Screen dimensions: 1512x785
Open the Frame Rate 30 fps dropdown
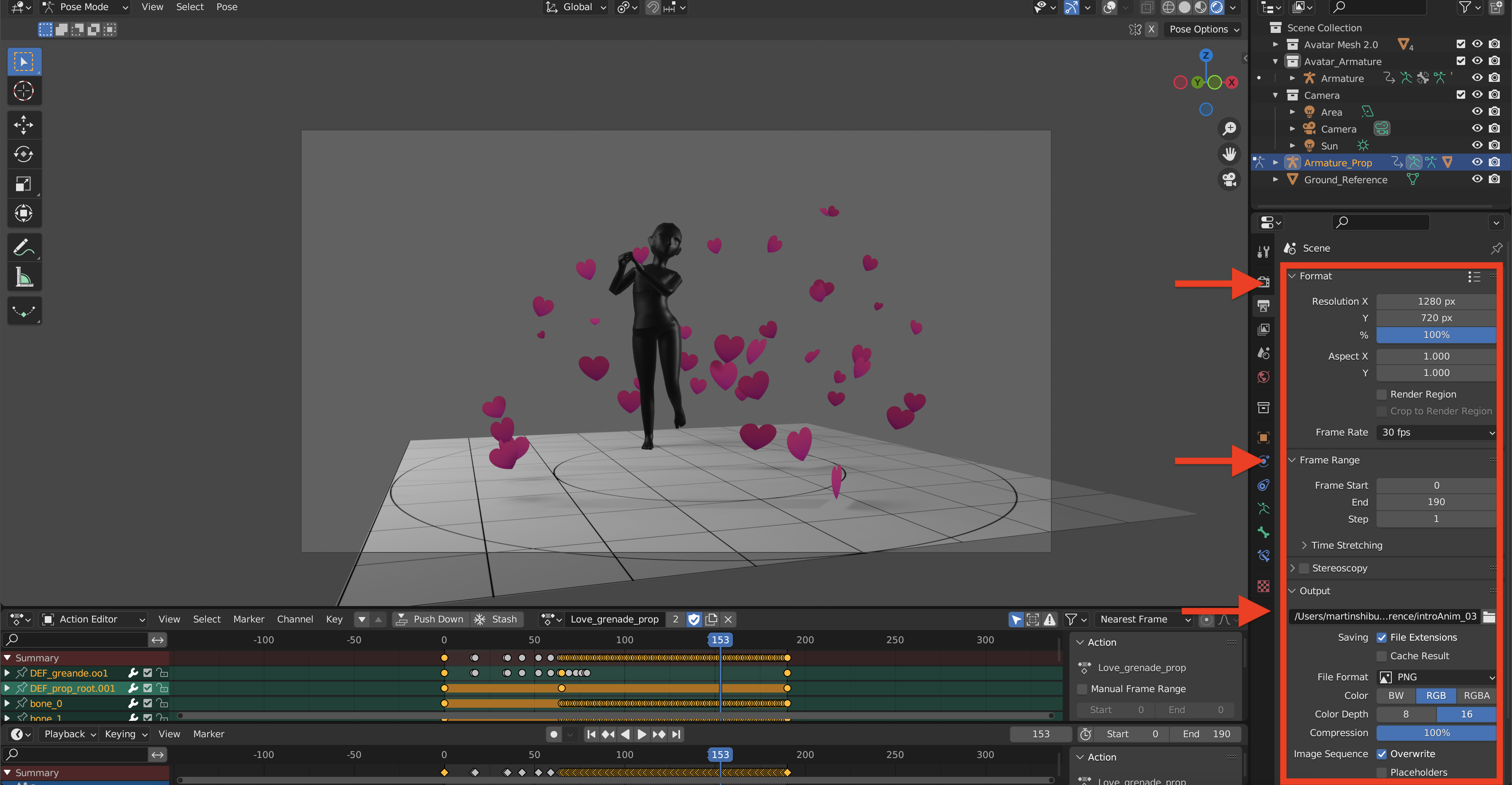pyautogui.click(x=1436, y=432)
